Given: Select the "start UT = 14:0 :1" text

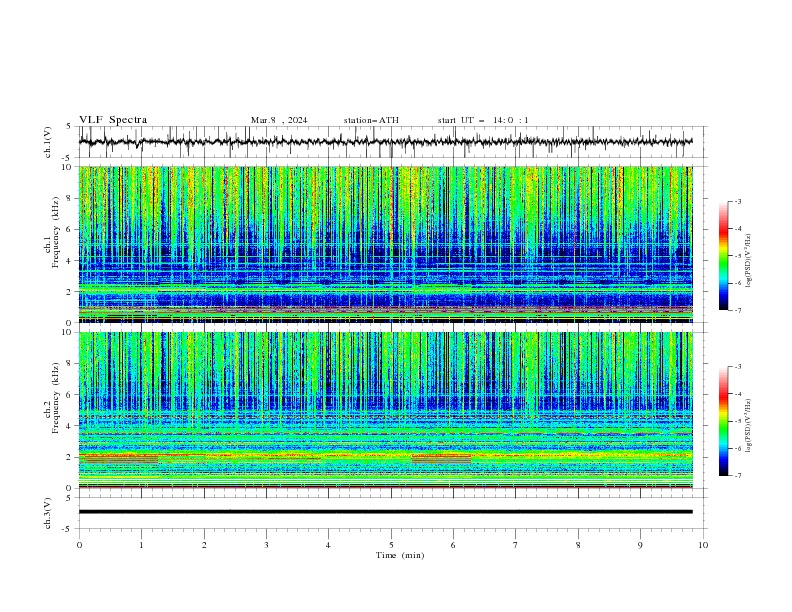Looking at the screenshot, I should pyautogui.click(x=483, y=120).
